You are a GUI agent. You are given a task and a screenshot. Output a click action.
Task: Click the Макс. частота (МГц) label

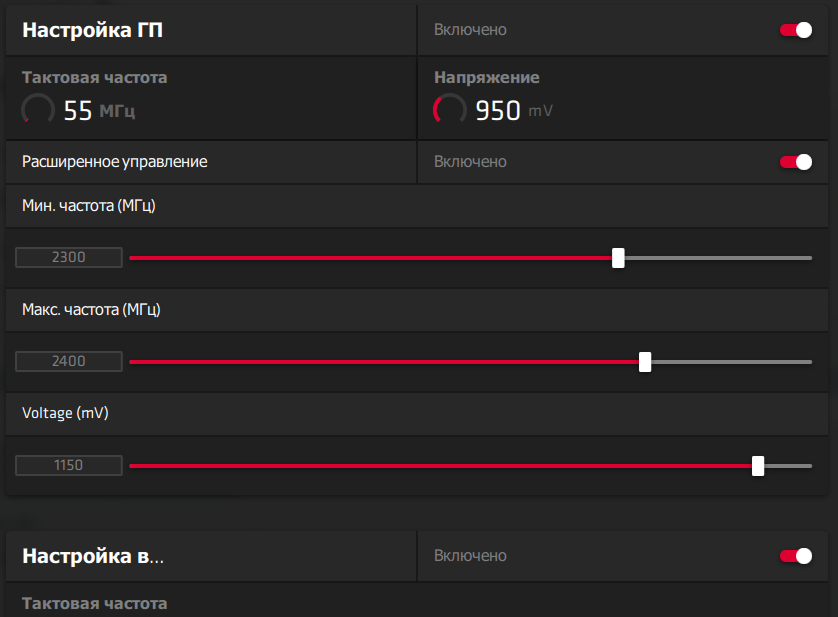click(91, 310)
